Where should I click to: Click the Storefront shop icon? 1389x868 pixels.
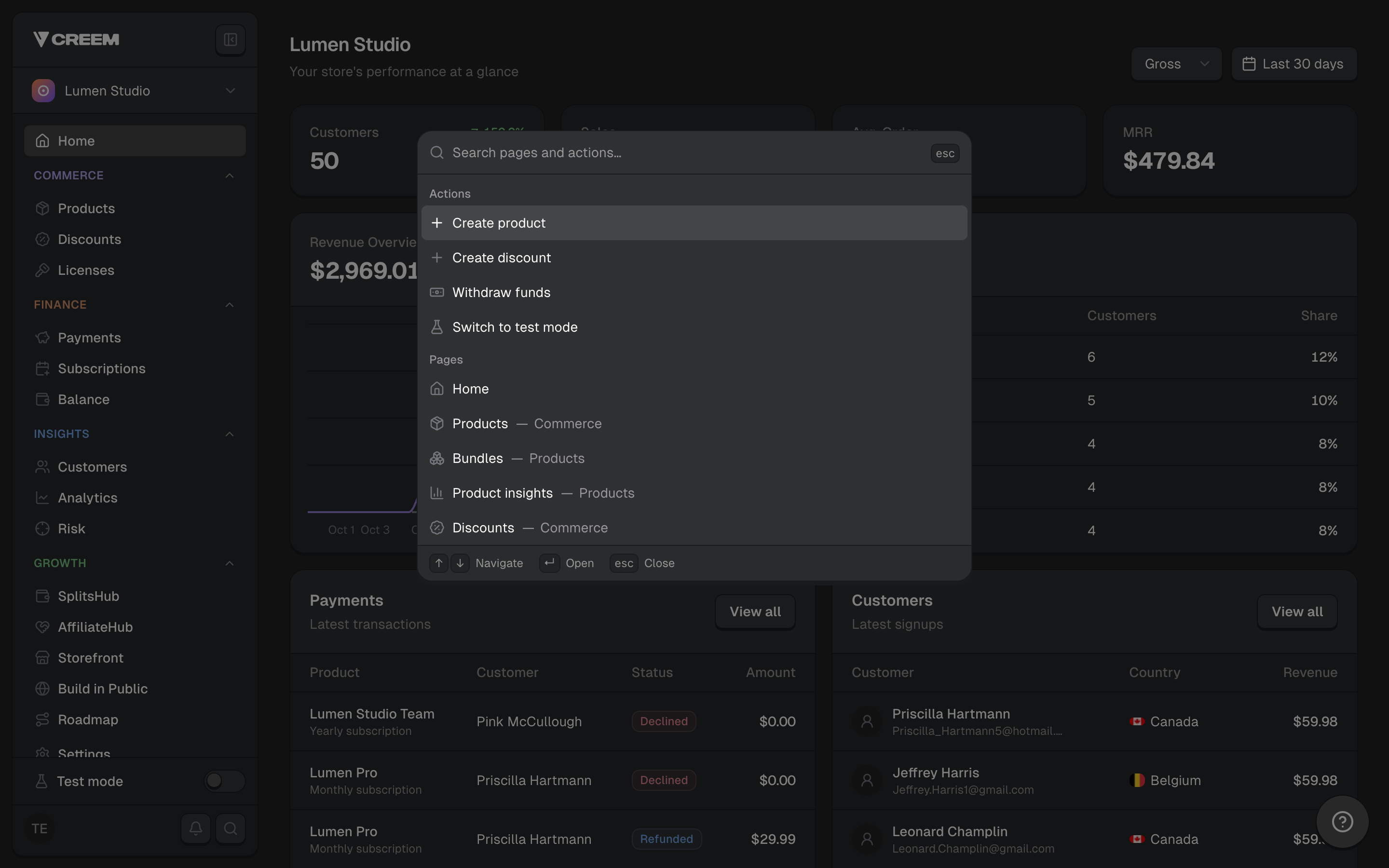coord(42,658)
